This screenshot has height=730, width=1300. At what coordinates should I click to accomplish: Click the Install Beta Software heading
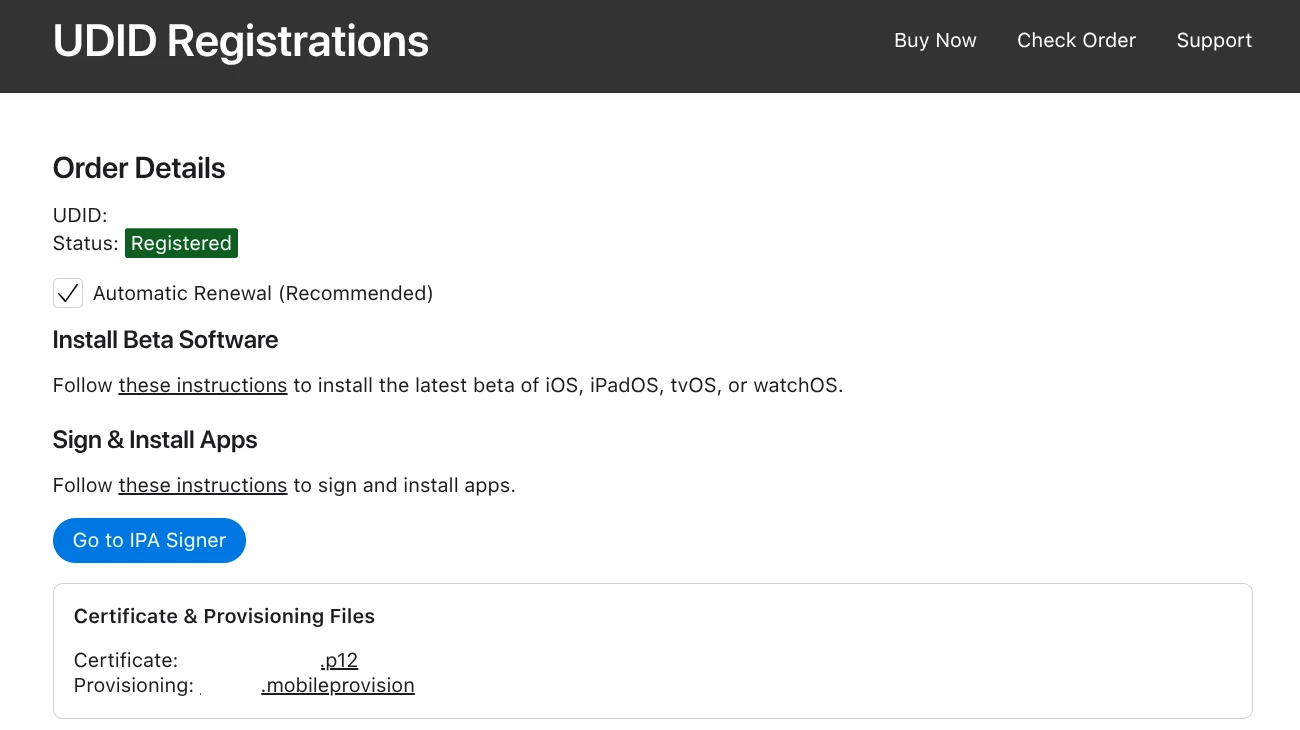point(165,340)
